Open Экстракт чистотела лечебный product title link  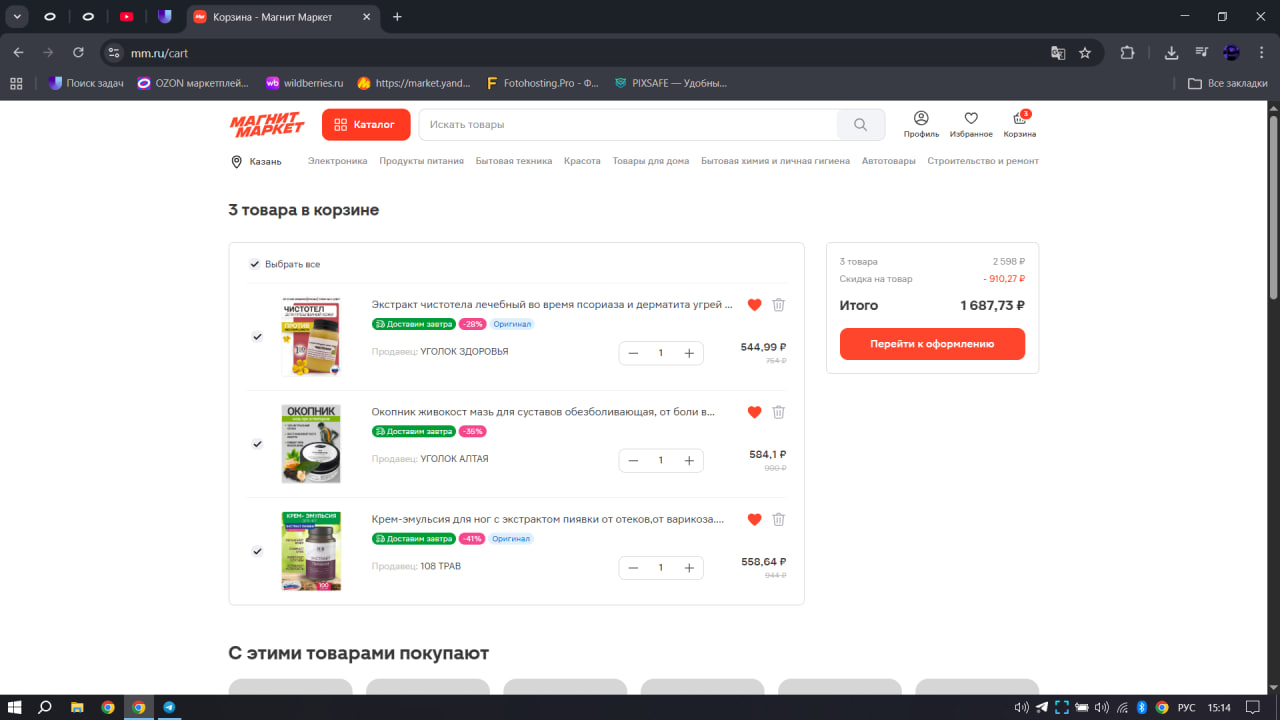click(x=552, y=305)
